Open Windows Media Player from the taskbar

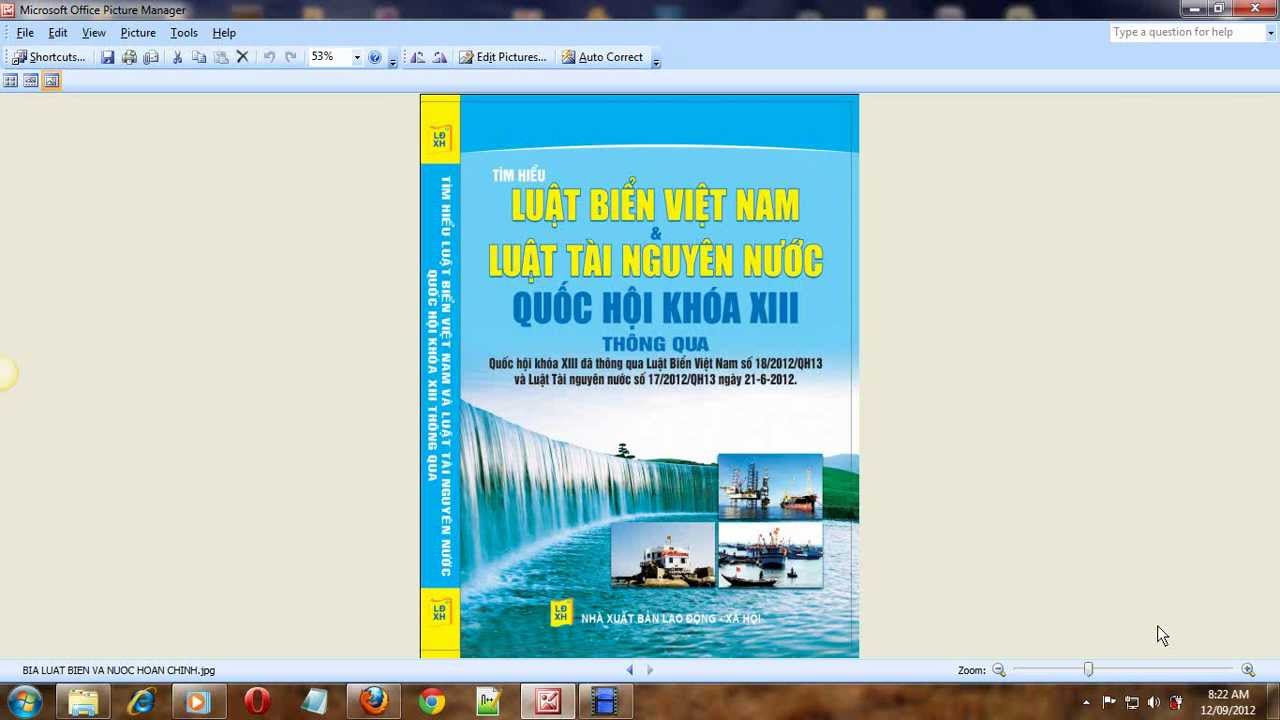pyautogui.click(x=200, y=702)
